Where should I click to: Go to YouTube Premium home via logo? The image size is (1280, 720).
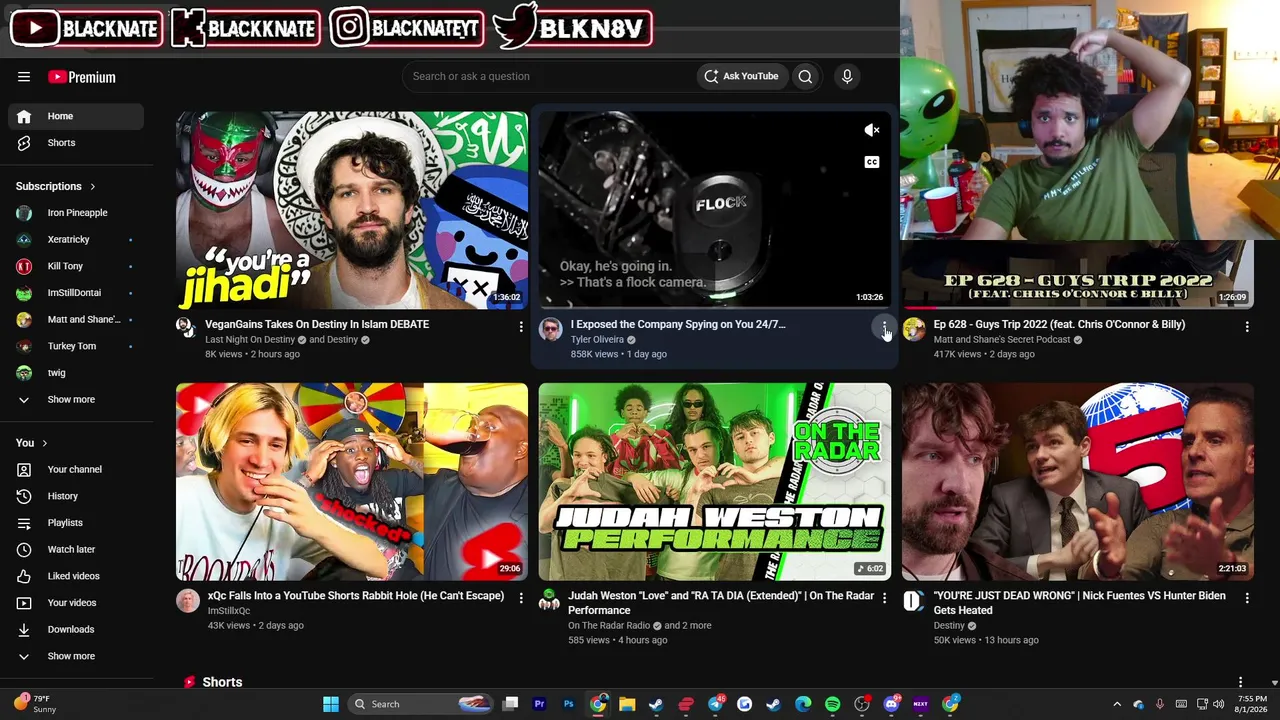click(82, 77)
